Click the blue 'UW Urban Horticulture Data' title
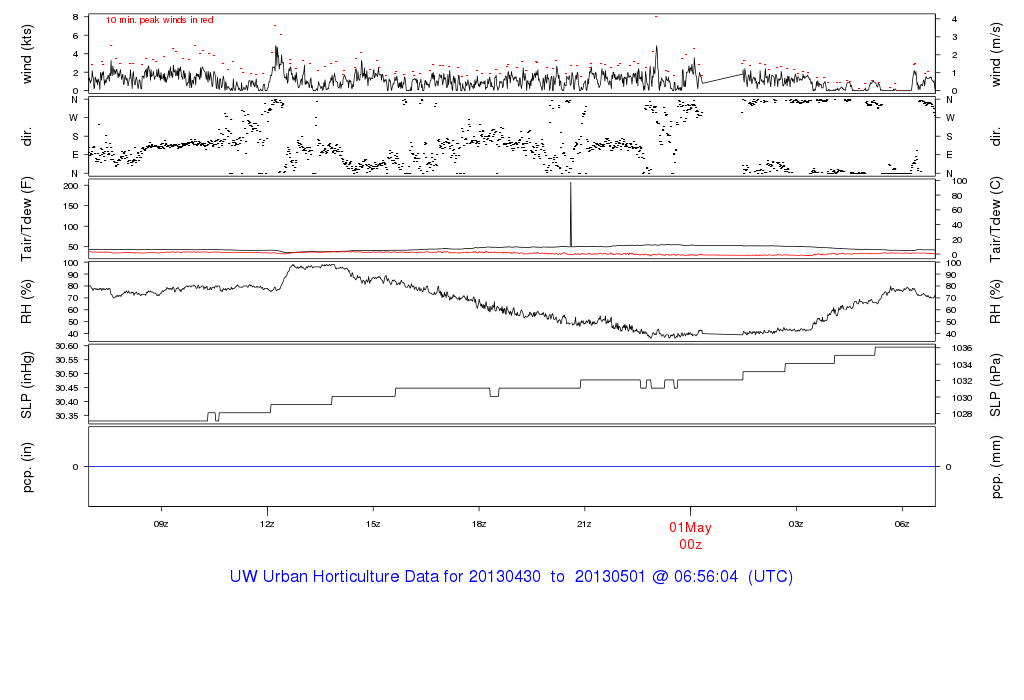 coord(511,577)
